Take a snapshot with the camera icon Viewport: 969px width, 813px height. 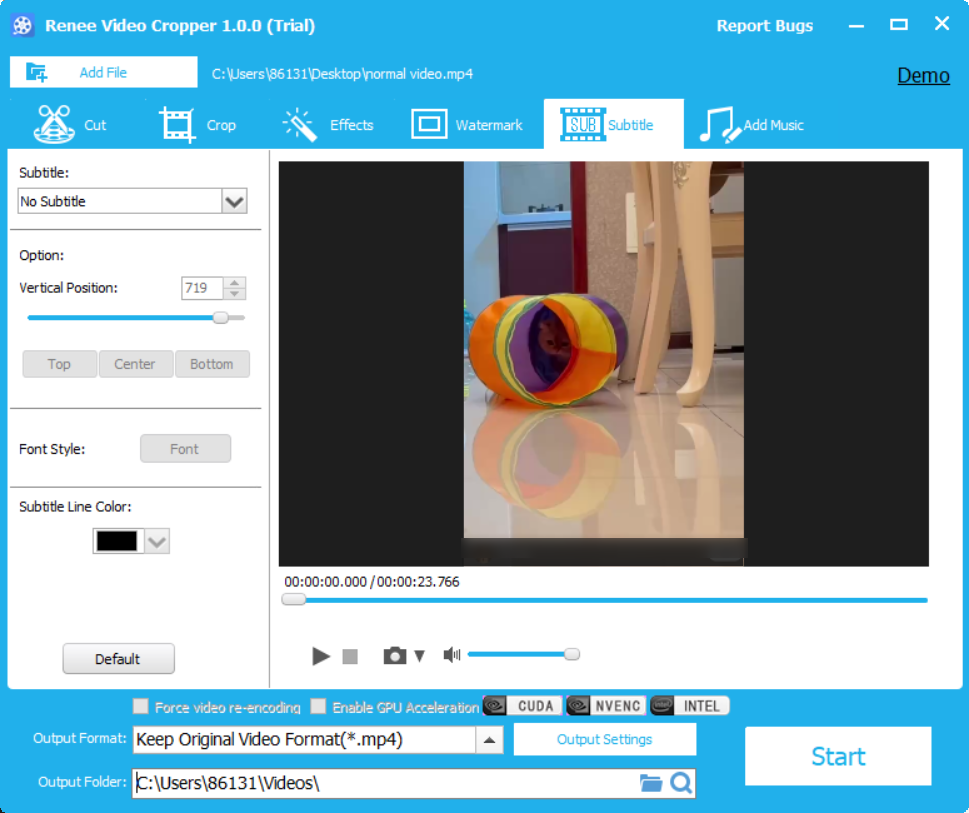click(395, 656)
